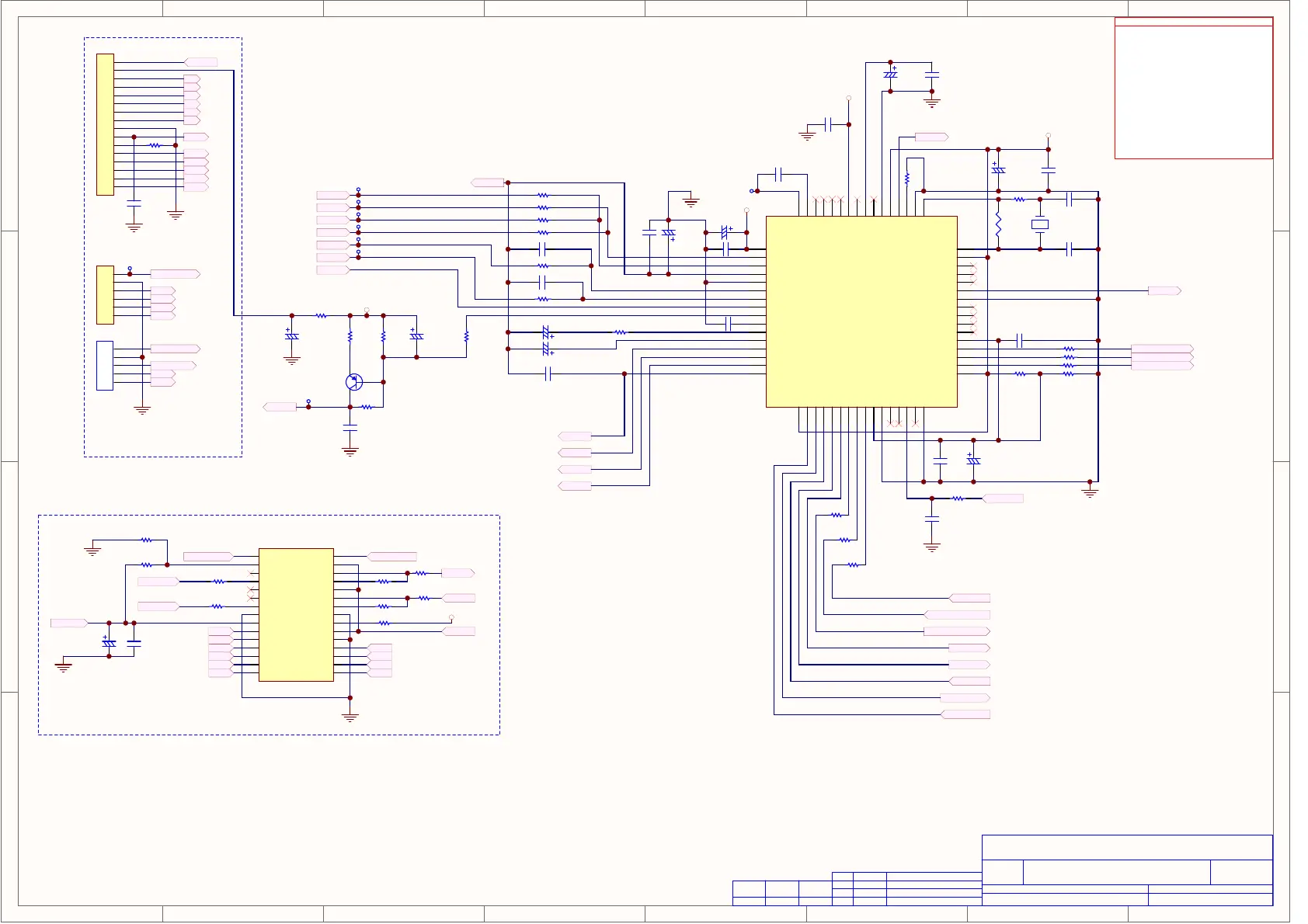Viewport: 1308px width, 924px height.
Task: Click the ground under the capacitor below the large IC
Action: pyautogui.click(x=932, y=547)
